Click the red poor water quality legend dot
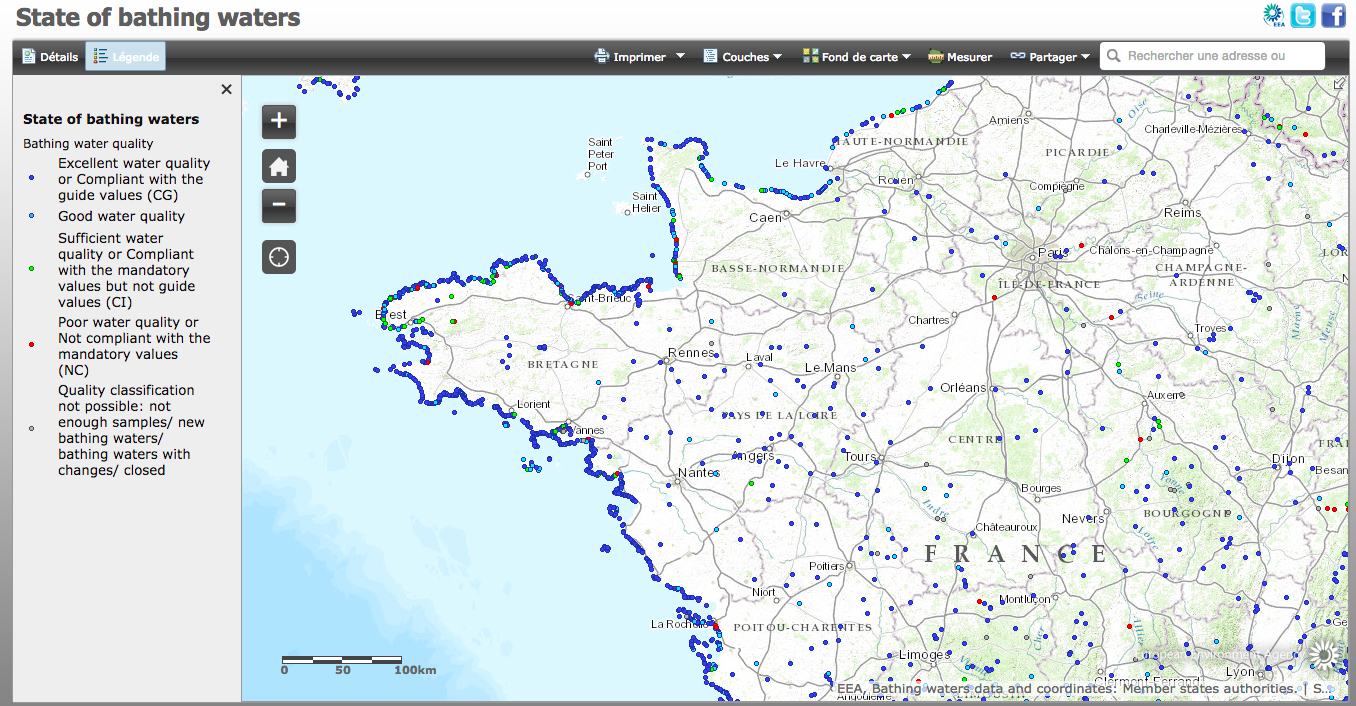 coord(32,345)
